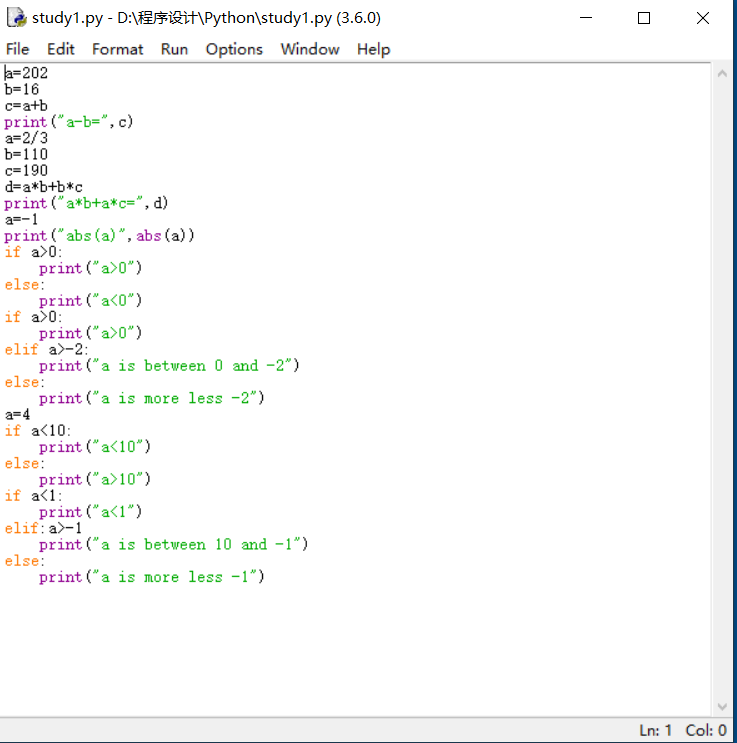Click the line a=-1
This screenshot has width=737, height=743.
pyautogui.click(x=21, y=219)
